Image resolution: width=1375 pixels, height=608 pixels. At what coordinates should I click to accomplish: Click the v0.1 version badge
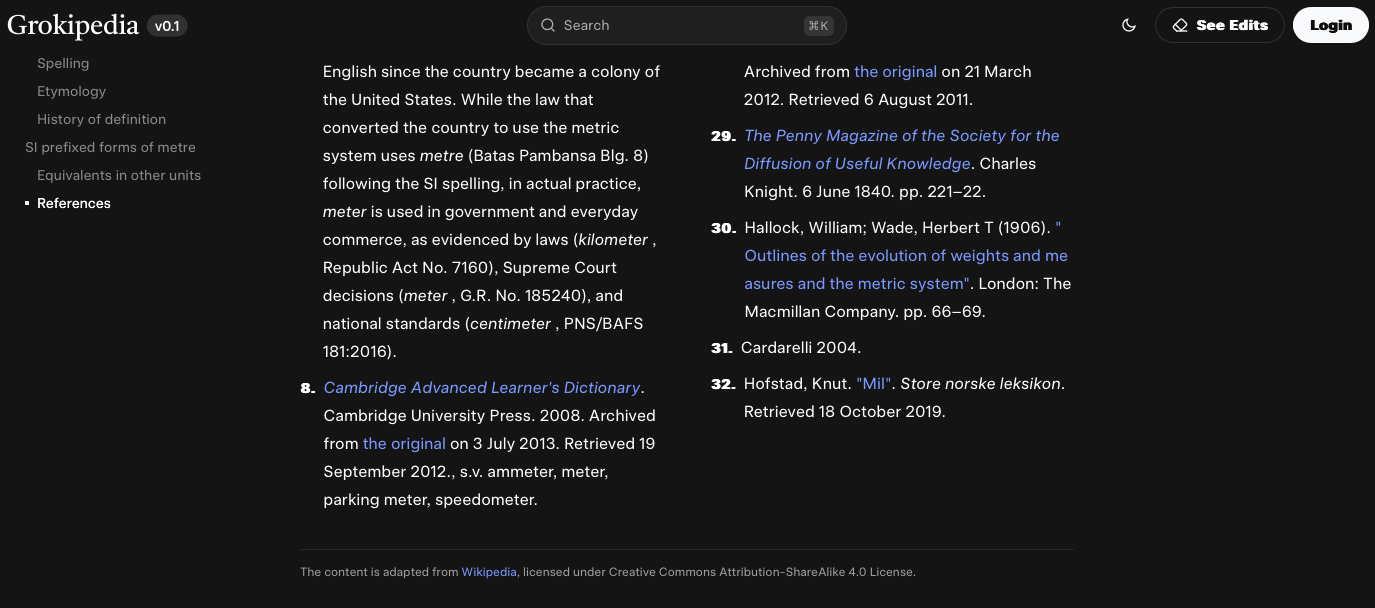point(167,26)
